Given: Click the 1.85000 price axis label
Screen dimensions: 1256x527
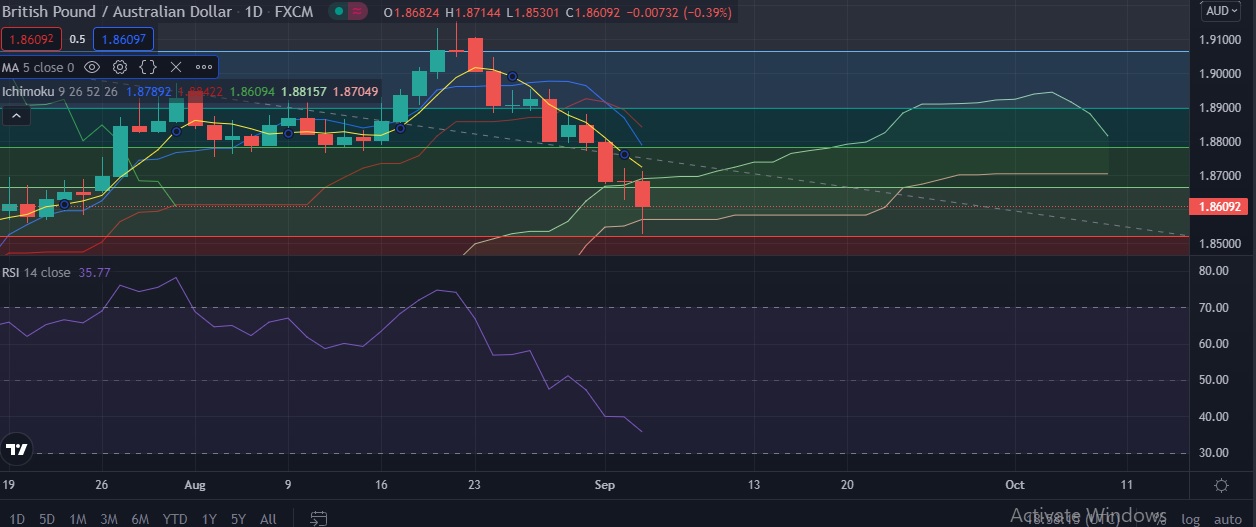Looking at the screenshot, I should pos(1220,244).
